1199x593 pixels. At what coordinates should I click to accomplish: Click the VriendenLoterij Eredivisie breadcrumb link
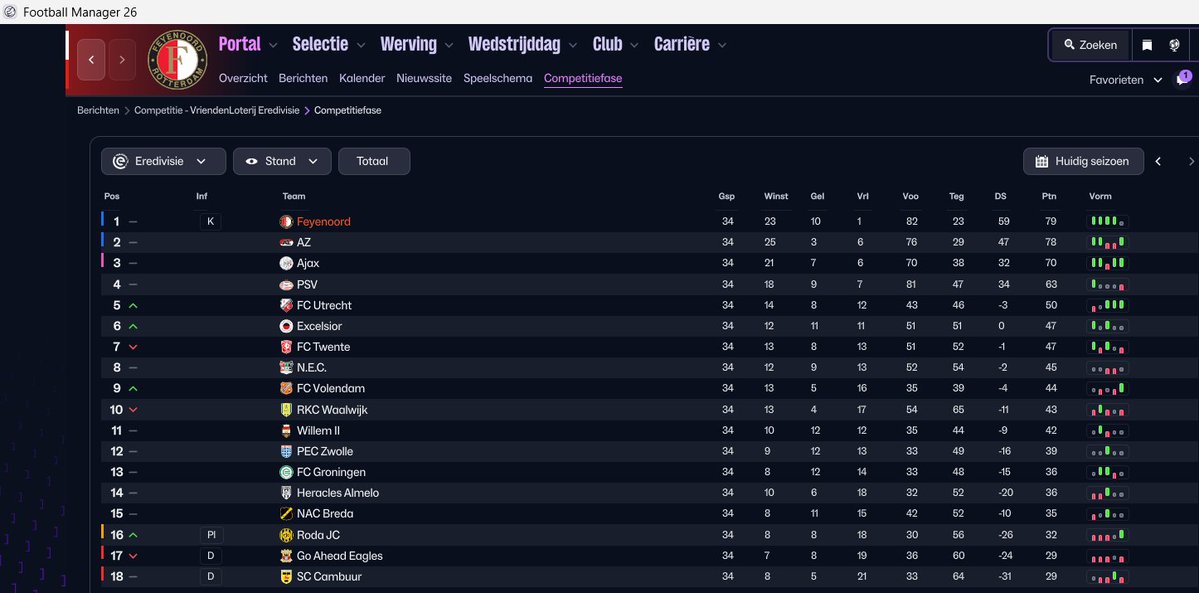(x=216, y=110)
